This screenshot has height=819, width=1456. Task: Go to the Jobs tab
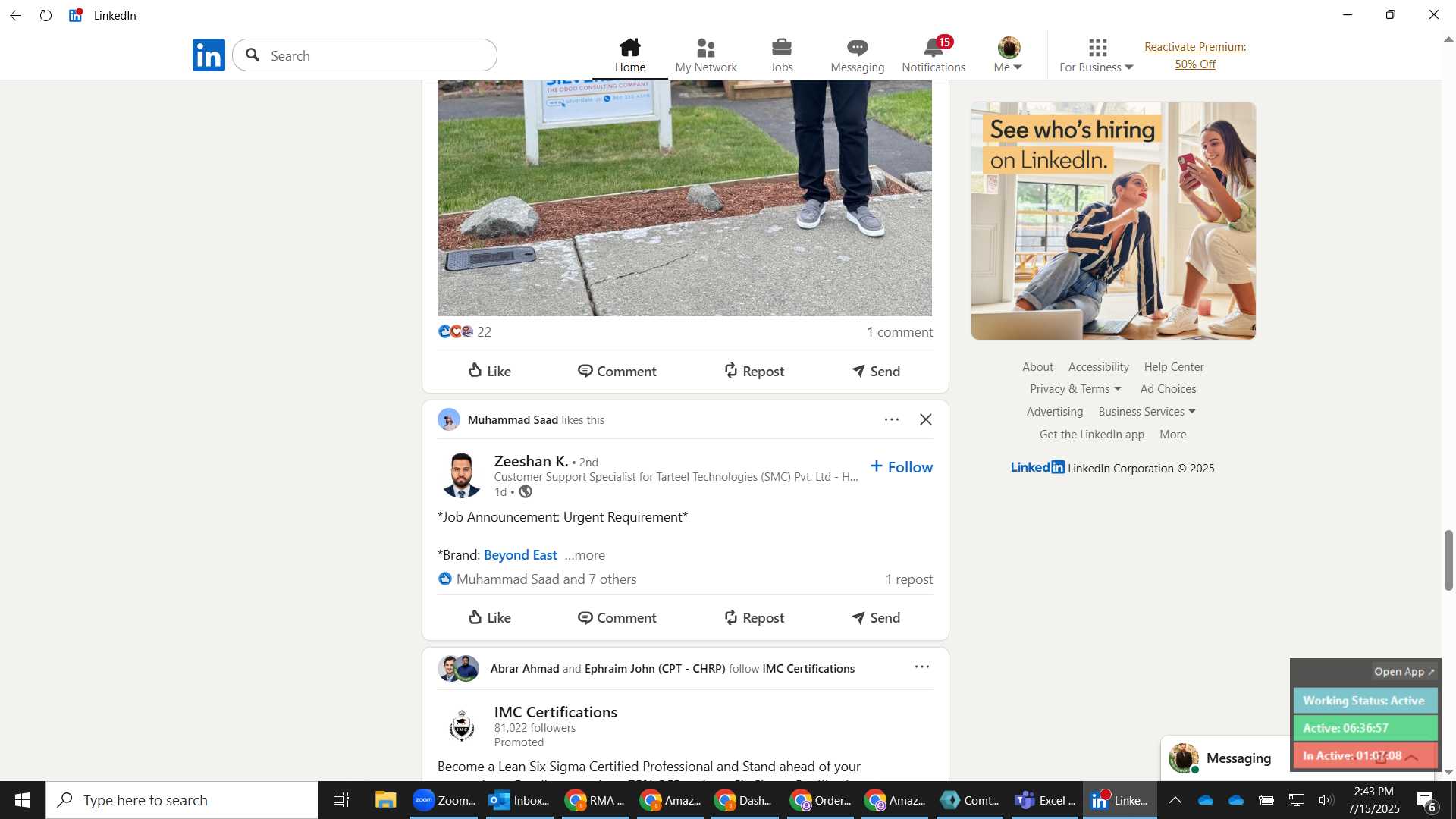coord(782,55)
